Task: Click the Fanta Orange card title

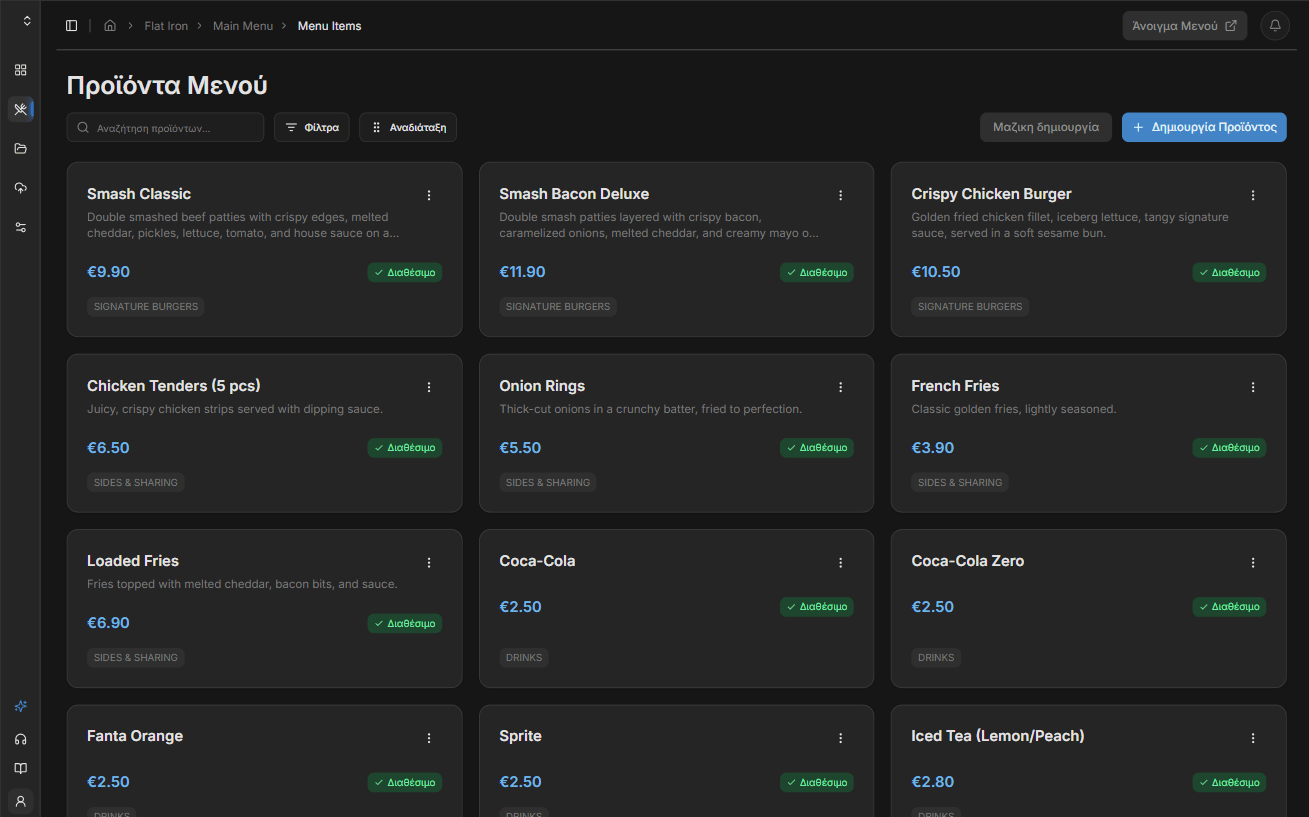Action: 135,736
